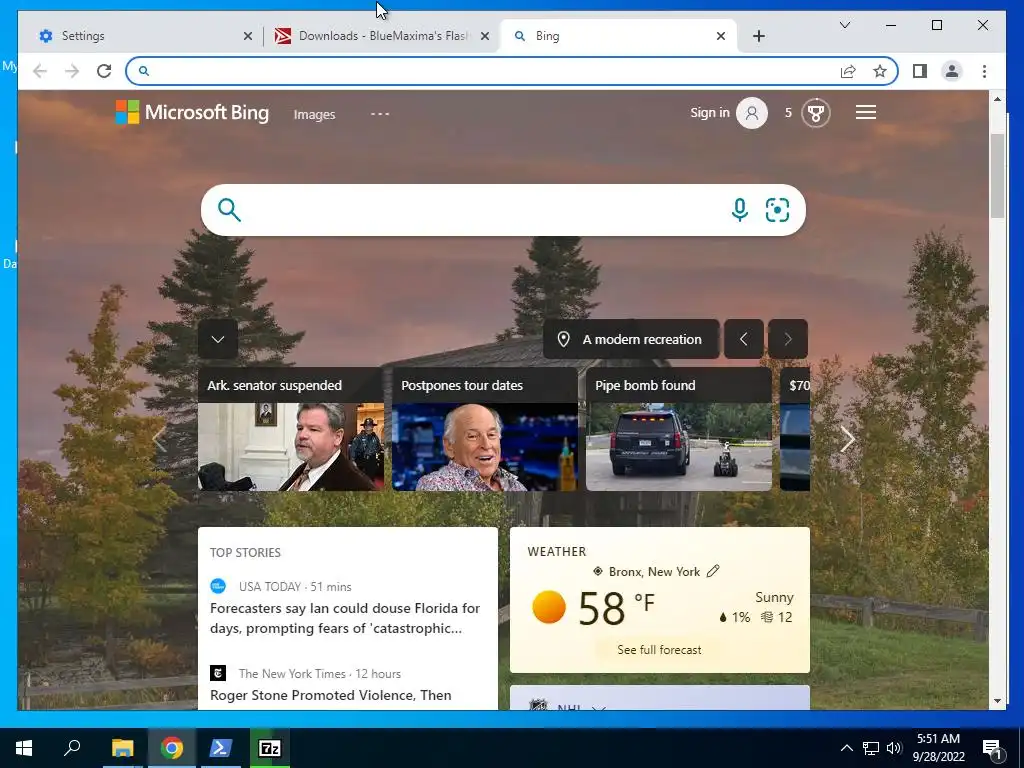
Task: Click the Sign in avatar icon
Action: click(x=752, y=113)
